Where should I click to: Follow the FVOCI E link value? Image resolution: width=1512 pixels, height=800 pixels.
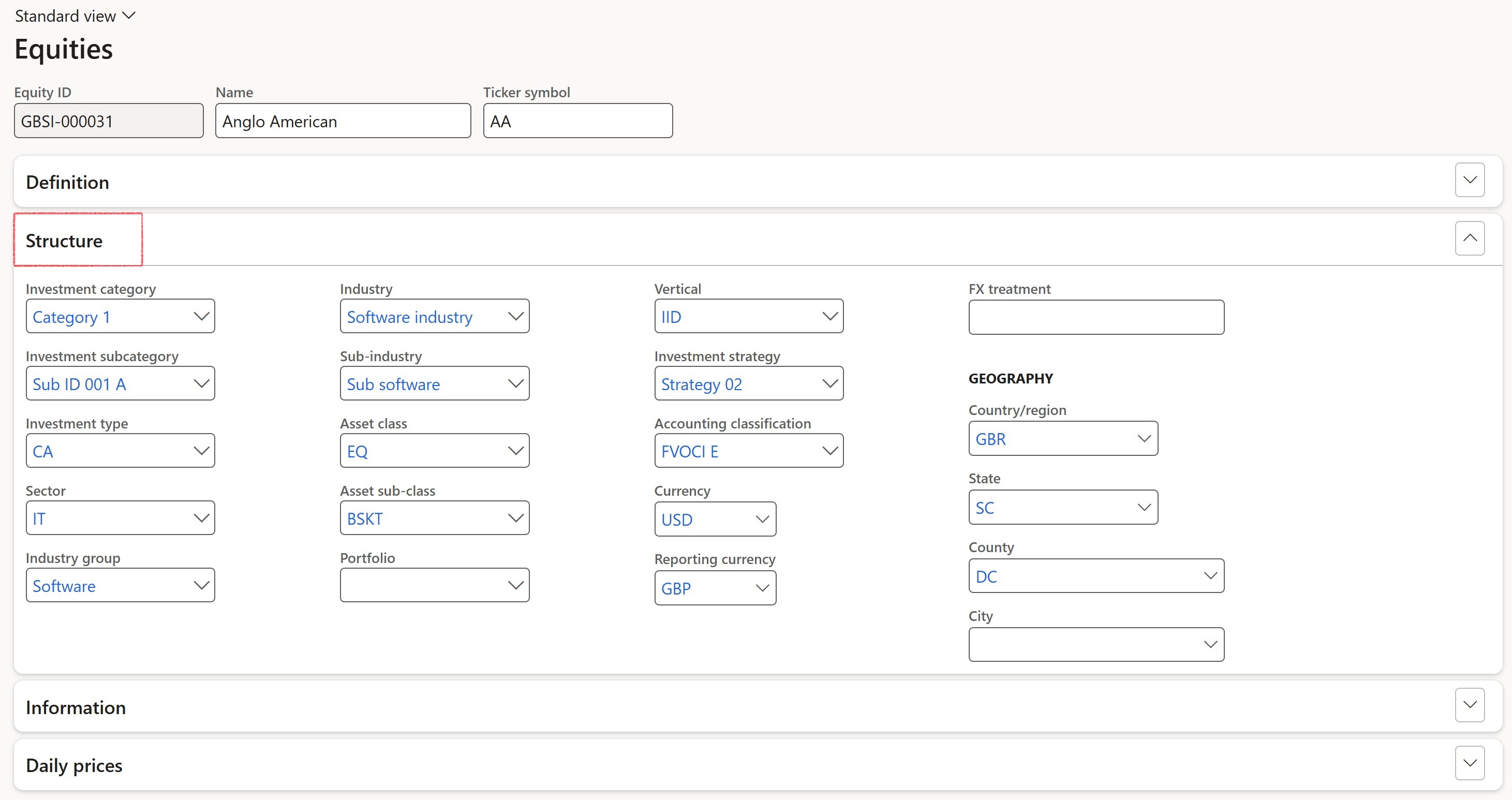[x=690, y=451]
